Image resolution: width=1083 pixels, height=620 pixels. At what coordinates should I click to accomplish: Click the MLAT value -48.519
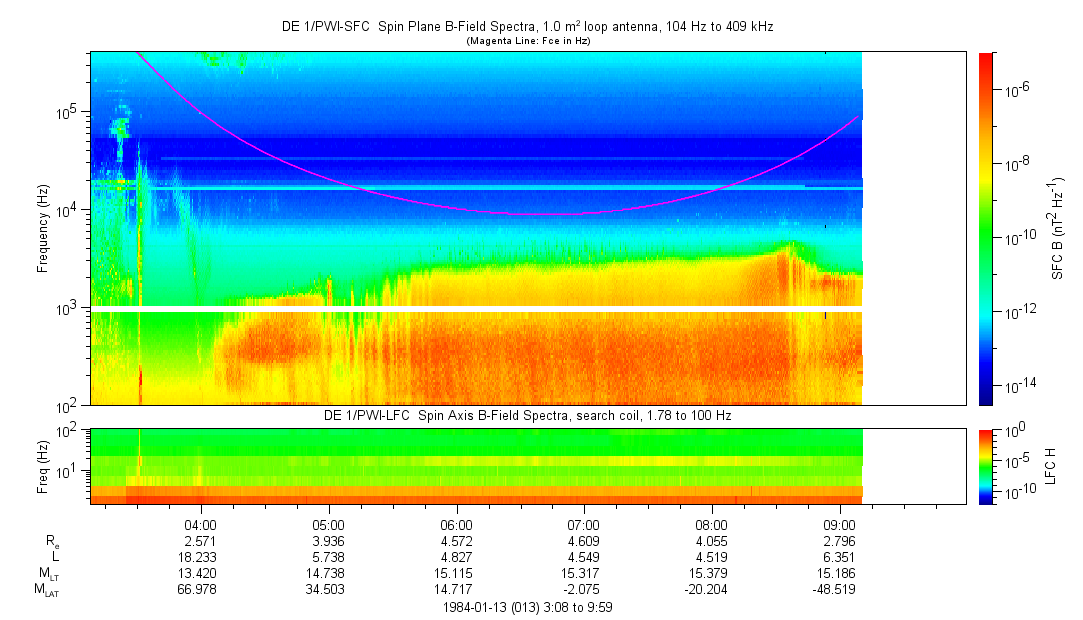[x=838, y=590]
